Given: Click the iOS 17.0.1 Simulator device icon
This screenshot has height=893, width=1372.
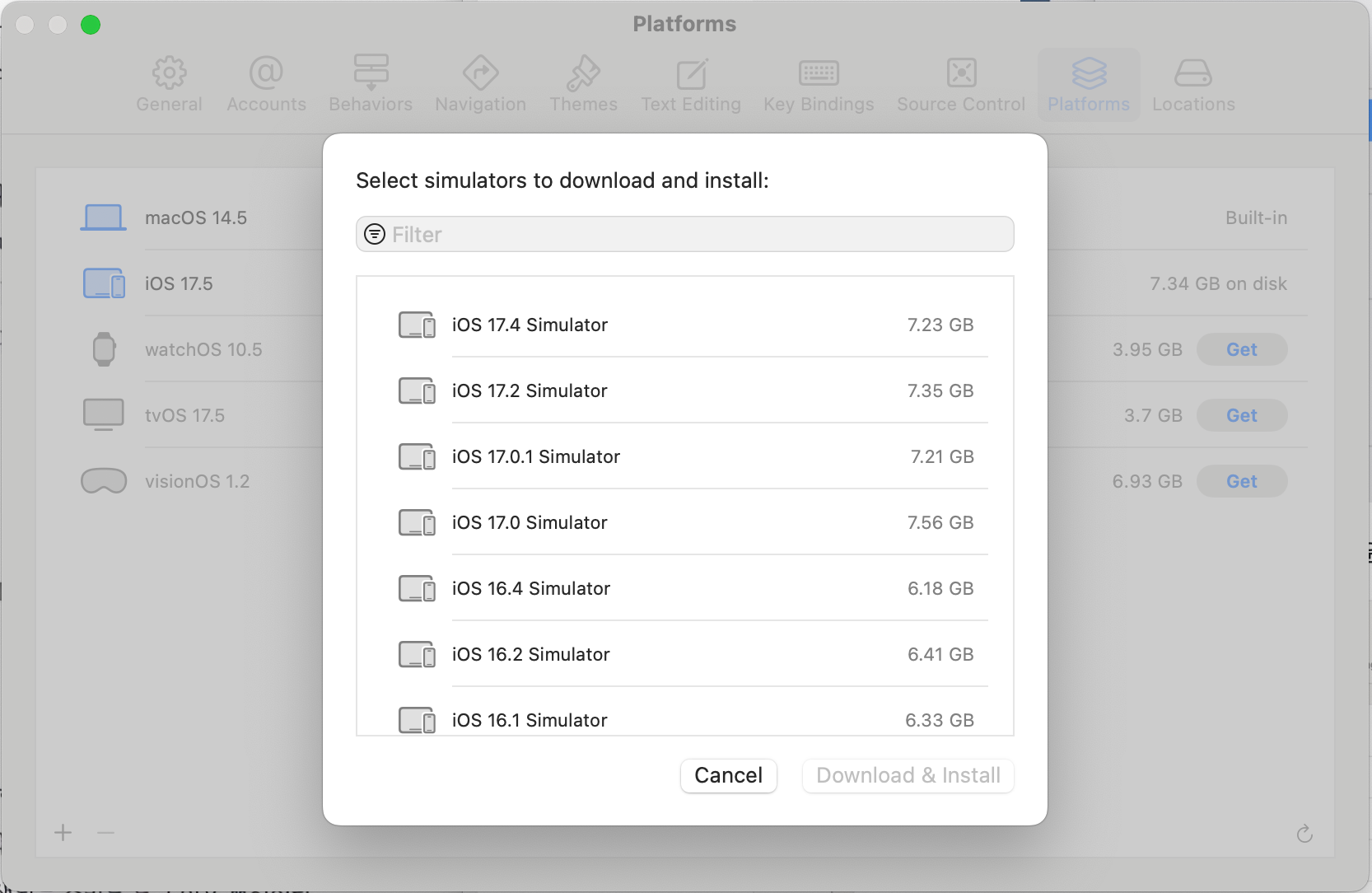Looking at the screenshot, I should [418, 456].
